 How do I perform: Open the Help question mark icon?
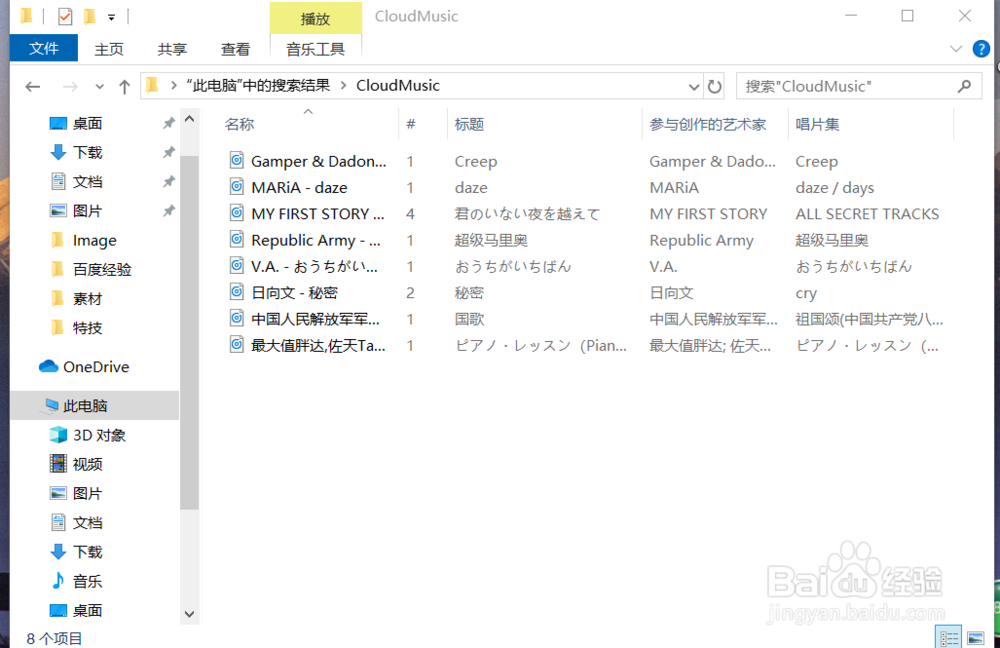[x=981, y=48]
